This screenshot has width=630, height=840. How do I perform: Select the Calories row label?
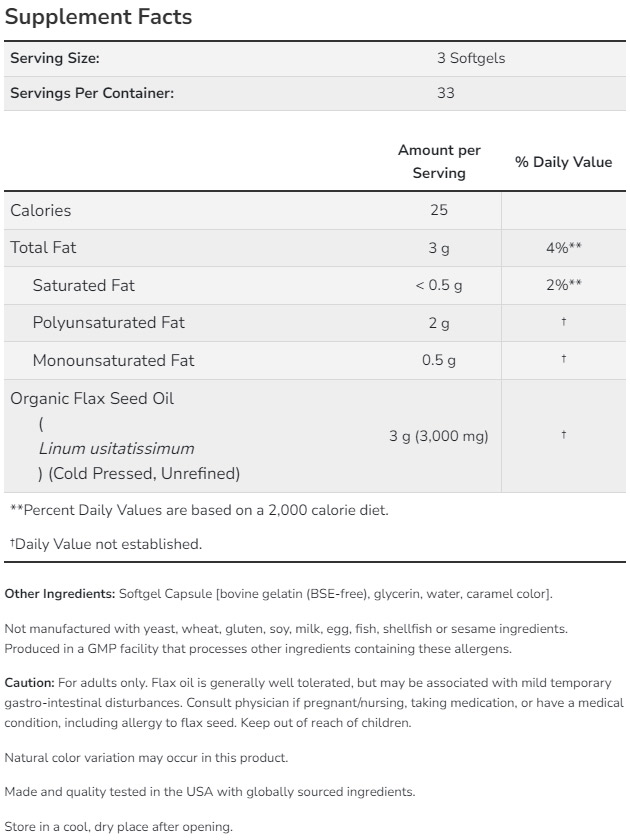pyautogui.click(x=41, y=210)
